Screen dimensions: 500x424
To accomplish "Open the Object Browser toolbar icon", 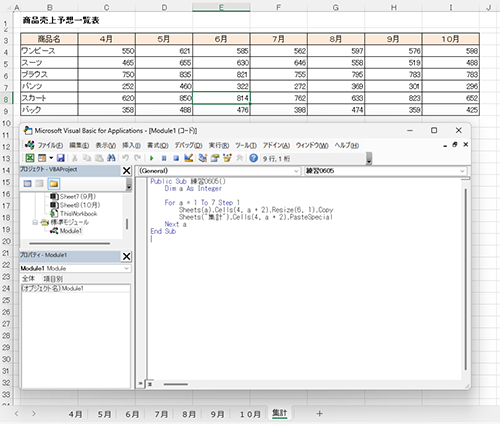I will click(227, 158).
